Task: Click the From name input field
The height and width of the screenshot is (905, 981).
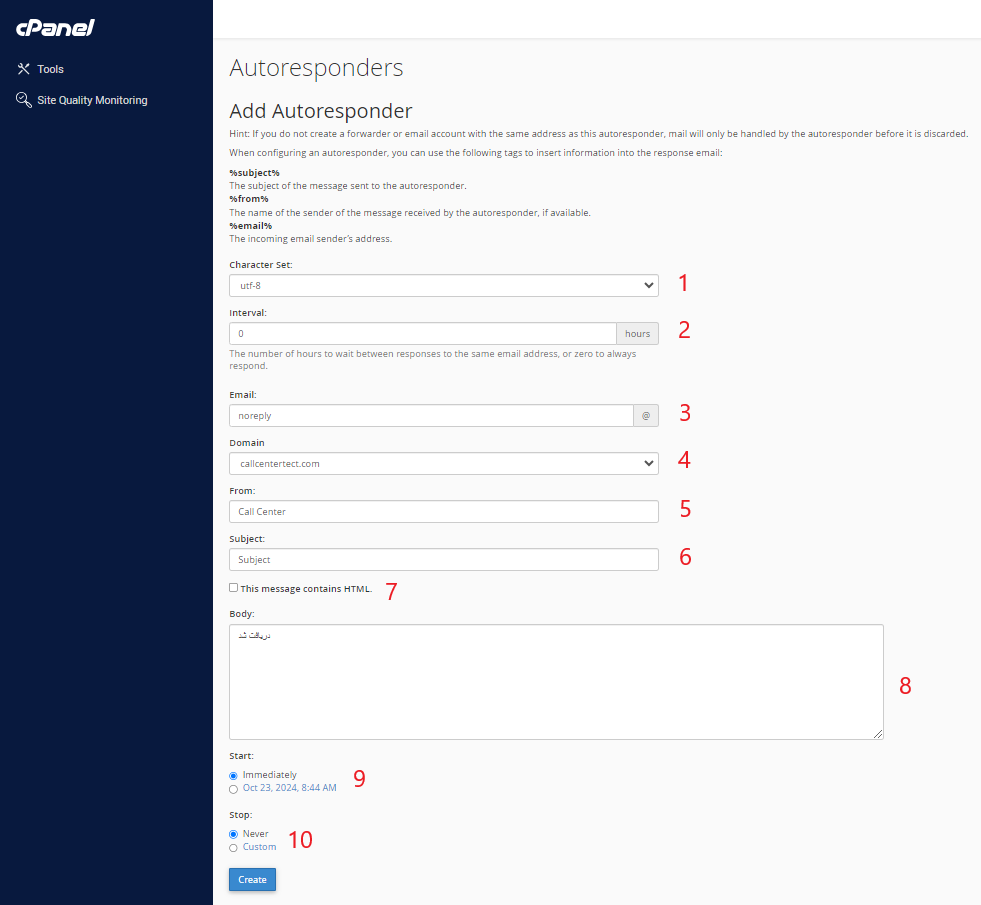Action: (443, 511)
